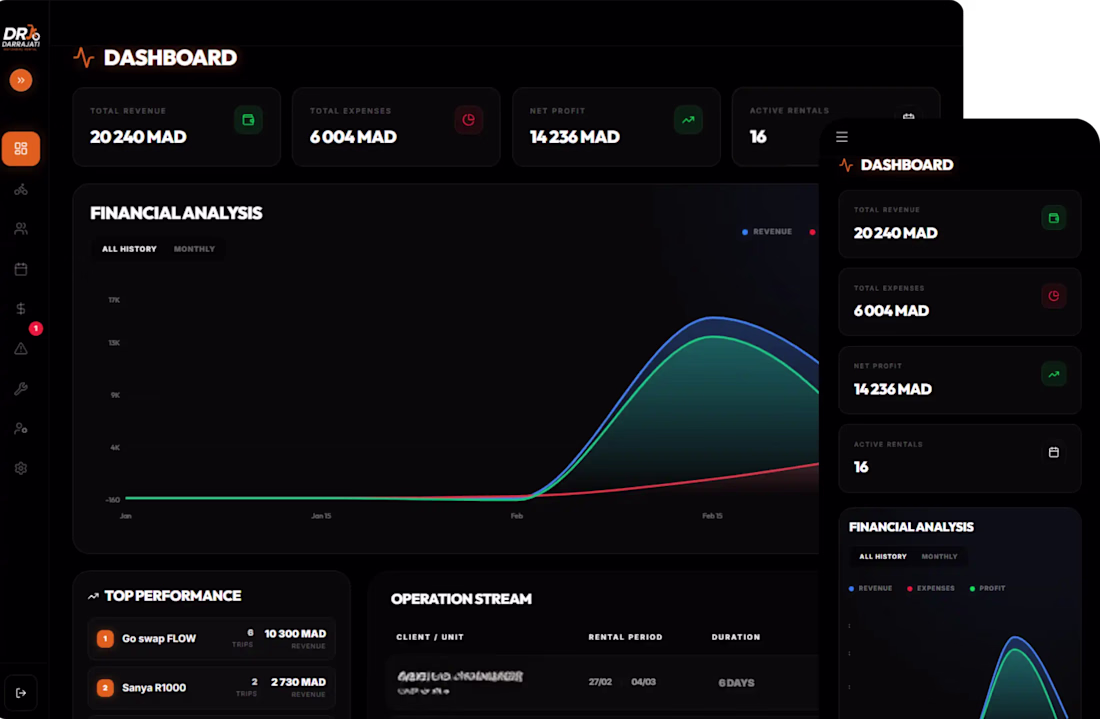Click the mobile Net Profit 14 236 MAD value
The width and height of the screenshot is (1100, 719).
[893, 389]
